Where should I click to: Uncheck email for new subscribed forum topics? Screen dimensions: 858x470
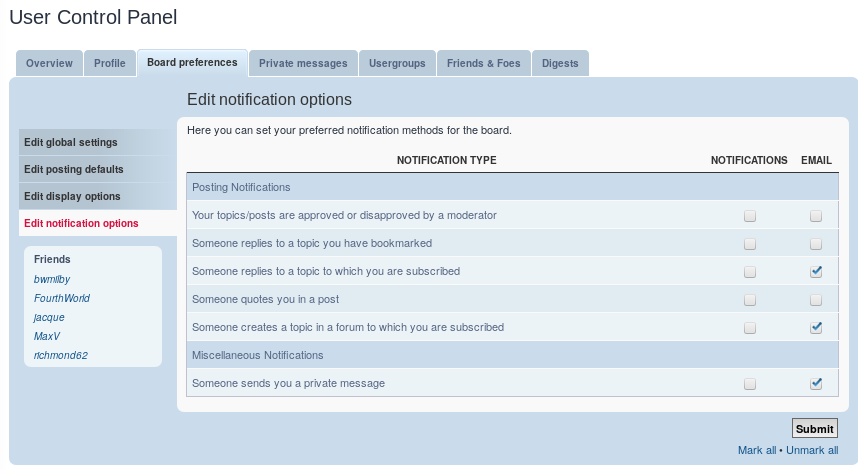pos(816,327)
